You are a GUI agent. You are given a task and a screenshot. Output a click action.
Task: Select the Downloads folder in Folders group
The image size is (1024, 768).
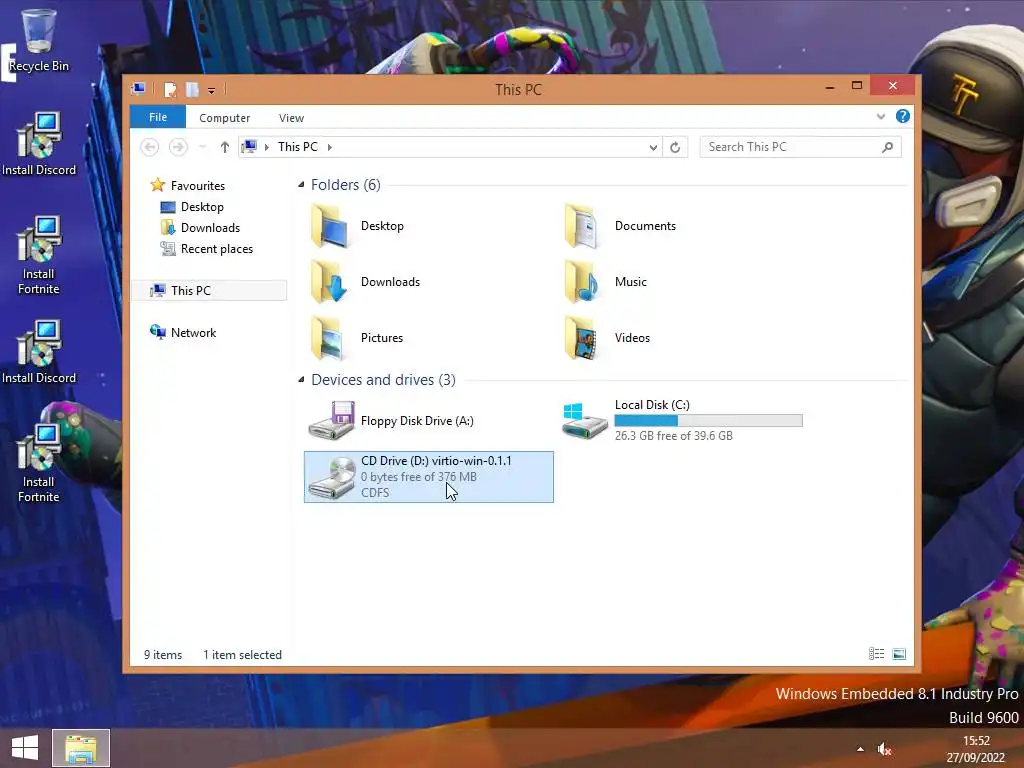point(366,282)
